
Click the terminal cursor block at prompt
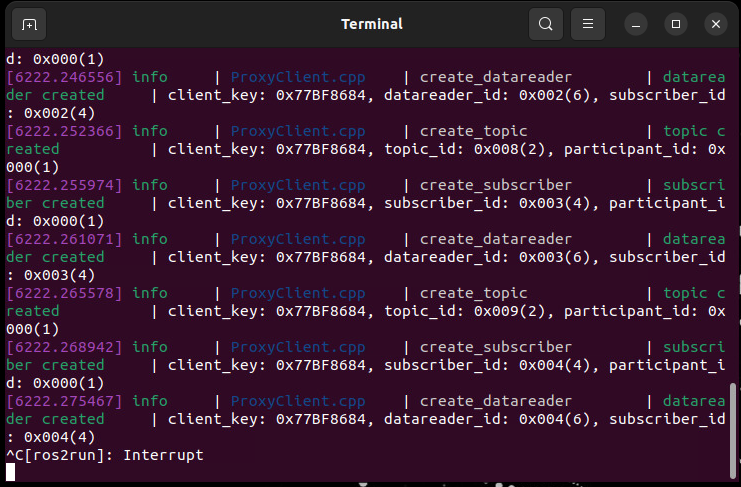10,472
